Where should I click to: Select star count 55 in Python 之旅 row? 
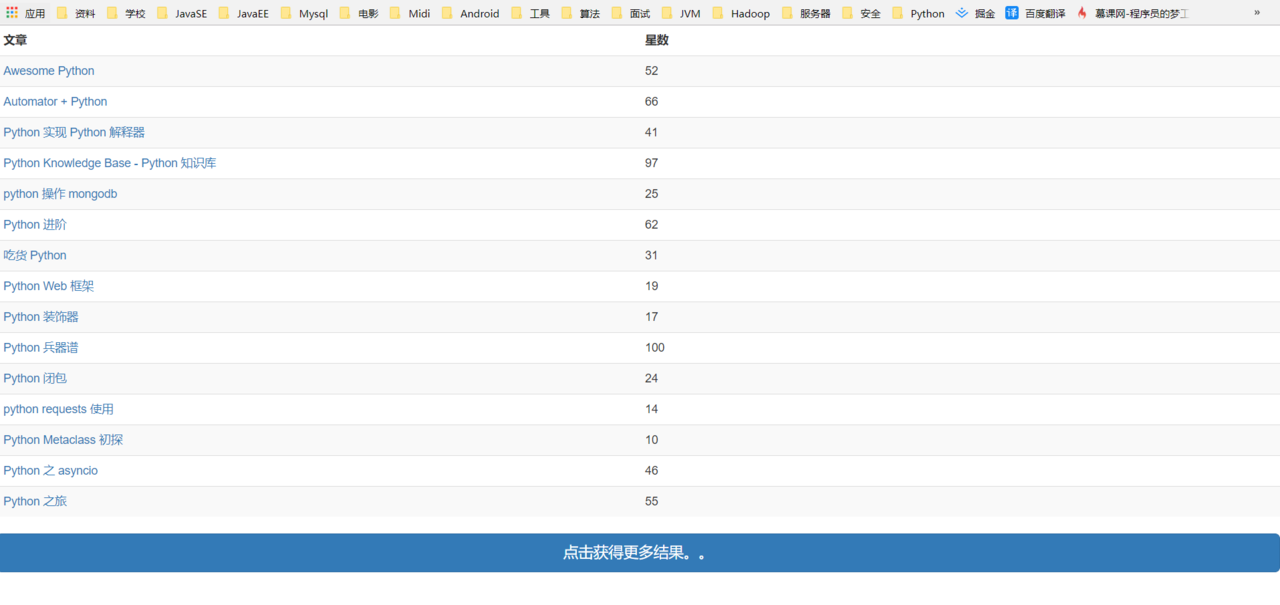coord(652,501)
